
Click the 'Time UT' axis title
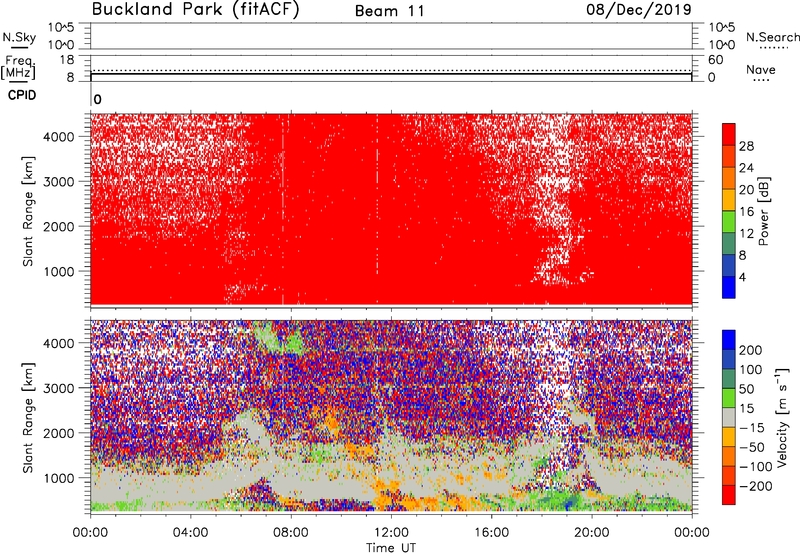point(391,548)
